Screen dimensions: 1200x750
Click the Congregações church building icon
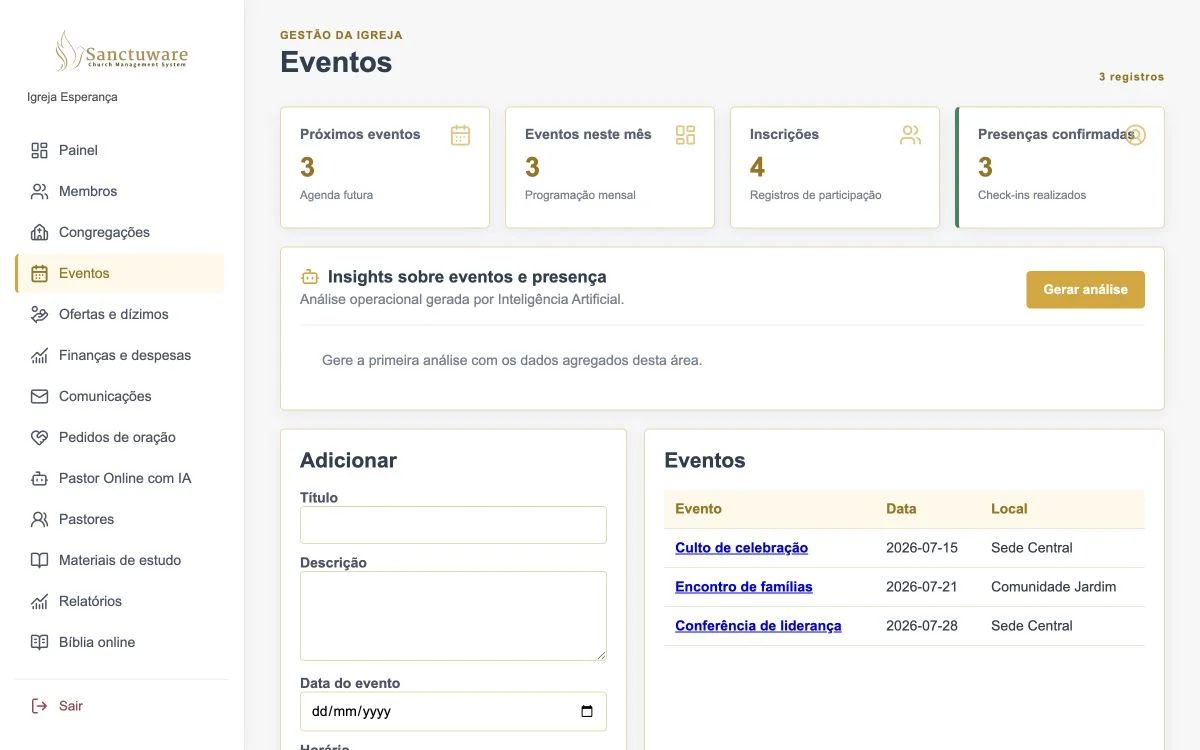pyautogui.click(x=39, y=232)
